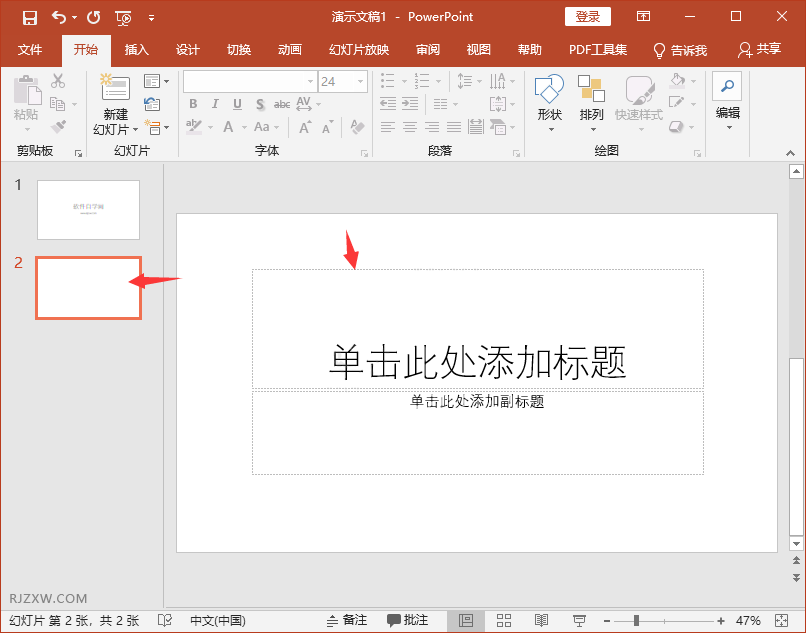This screenshot has width=806, height=633.
Task: Click the Share (共享) button
Action: [x=759, y=50]
